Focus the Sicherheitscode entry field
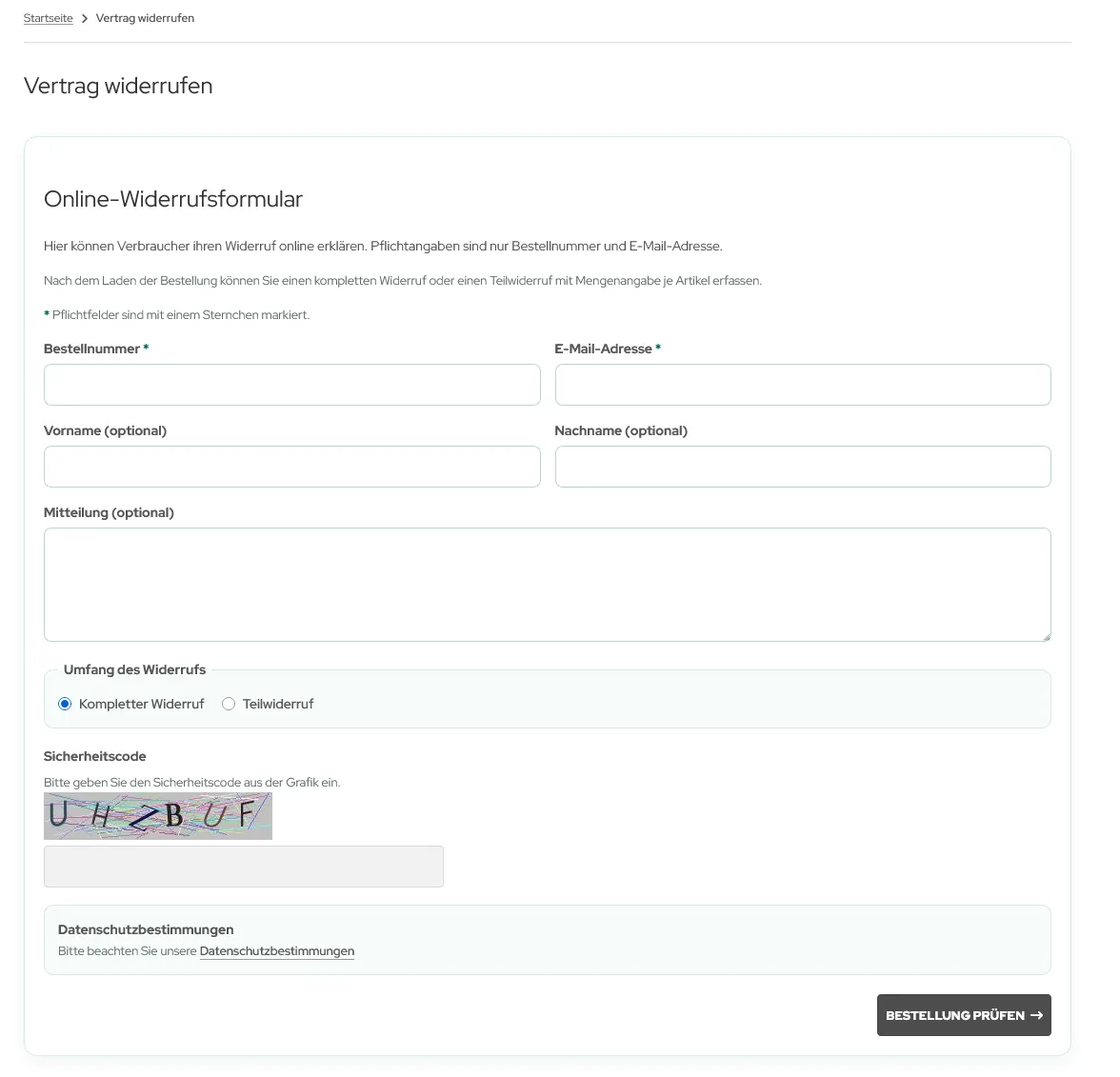The height and width of the screenshot is (1077, 1120). (x=244, y=867)
